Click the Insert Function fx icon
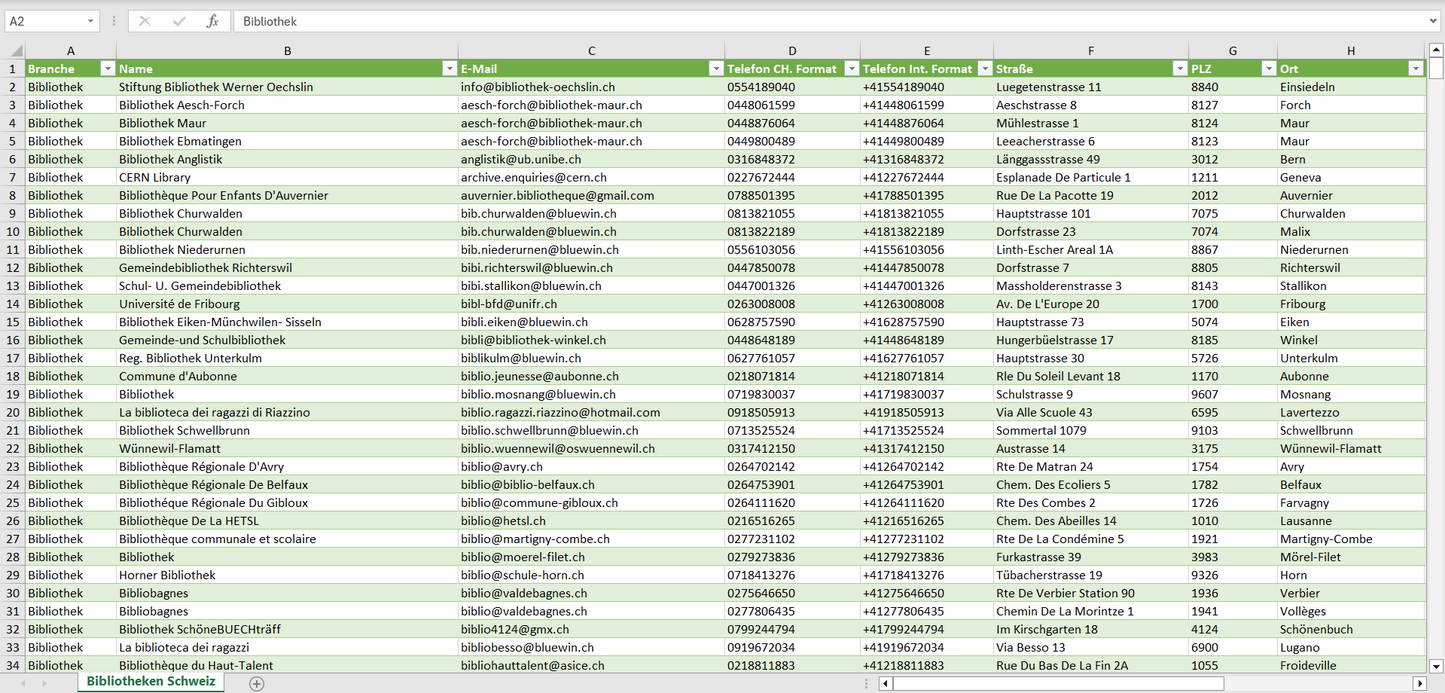 coord(212,21)
